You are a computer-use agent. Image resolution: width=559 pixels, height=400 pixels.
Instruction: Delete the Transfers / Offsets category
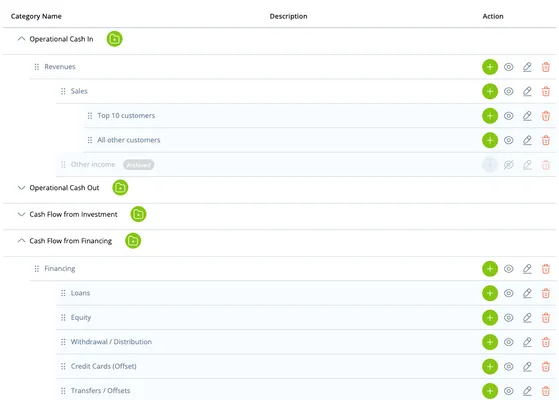tap(546, 391)
